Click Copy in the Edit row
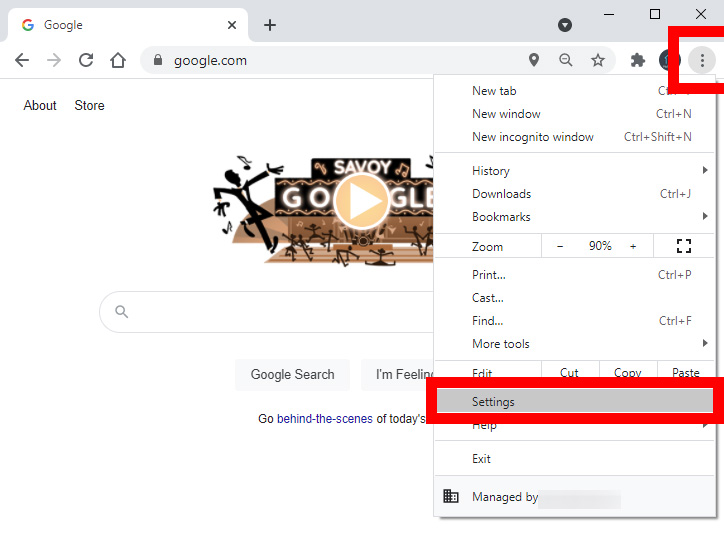Viewport: 724px width, 544px height. (628, 371)
